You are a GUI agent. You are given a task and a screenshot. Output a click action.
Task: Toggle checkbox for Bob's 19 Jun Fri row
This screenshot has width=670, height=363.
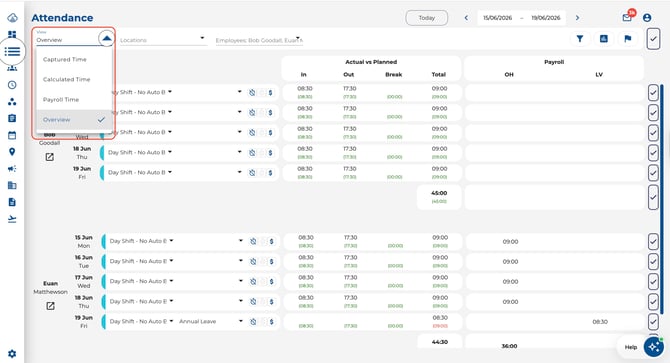click(653, 173)
